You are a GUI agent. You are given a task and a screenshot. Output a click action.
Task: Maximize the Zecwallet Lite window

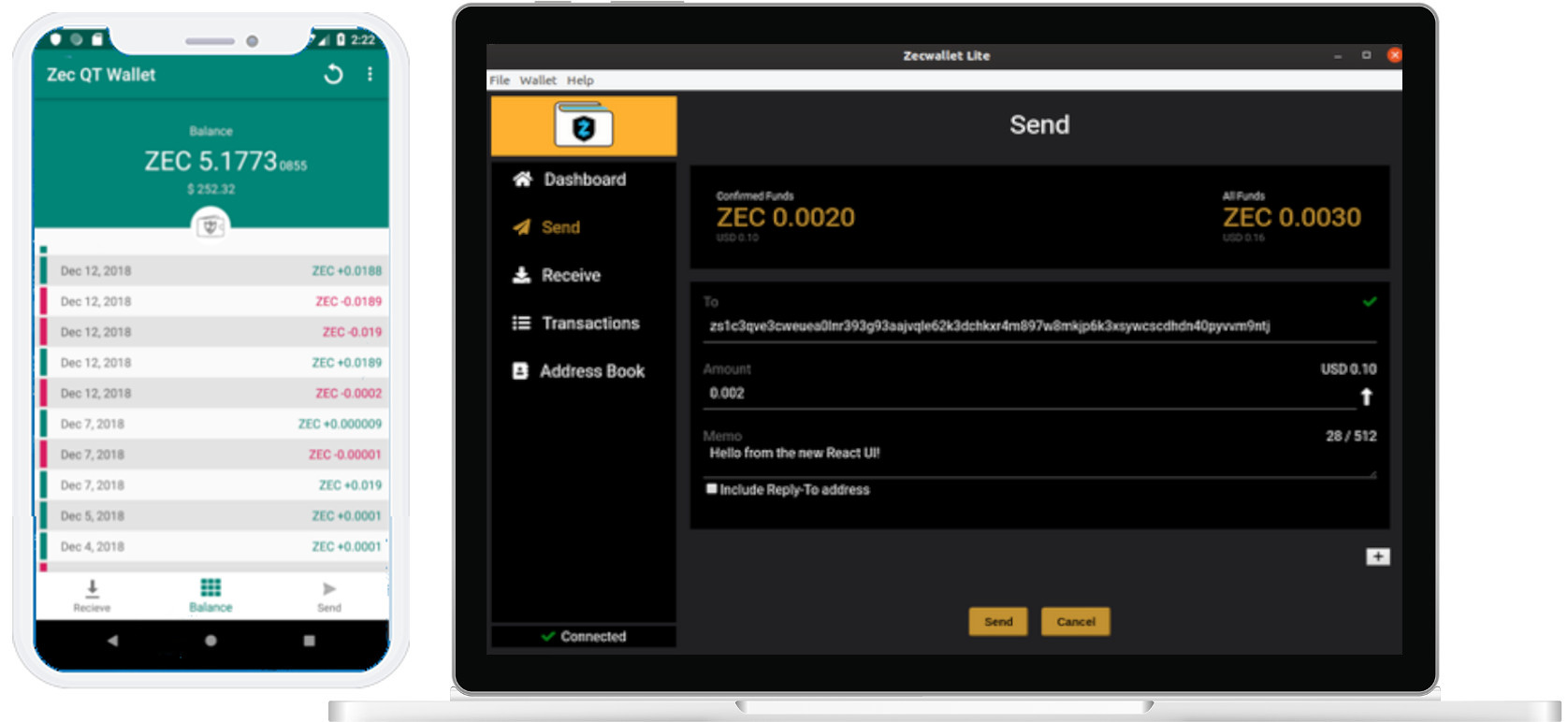point(1366,55)
